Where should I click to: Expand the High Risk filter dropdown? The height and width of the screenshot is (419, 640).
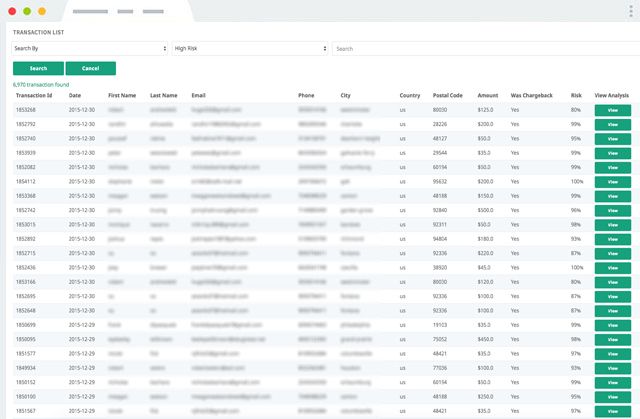250,49
